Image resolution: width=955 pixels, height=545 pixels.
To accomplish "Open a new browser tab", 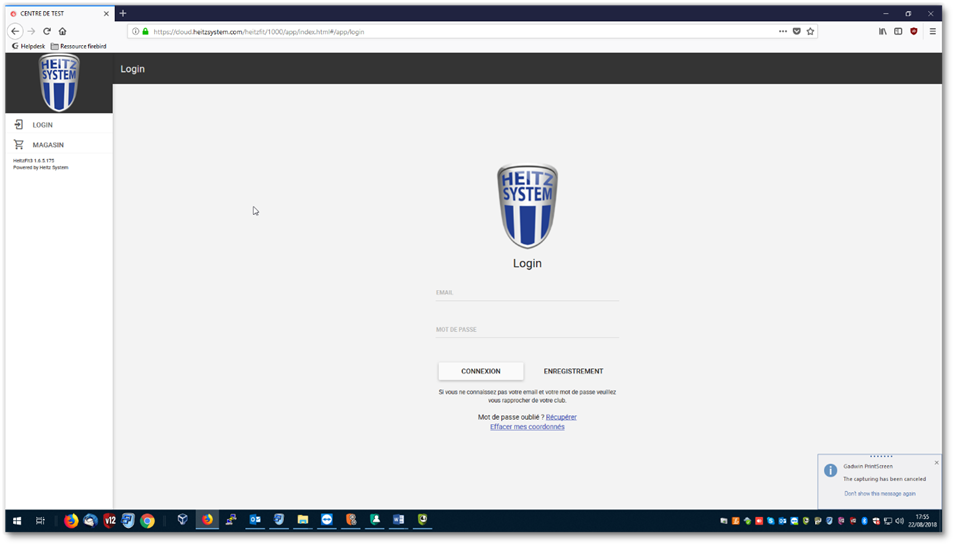I will pos(123,13).
